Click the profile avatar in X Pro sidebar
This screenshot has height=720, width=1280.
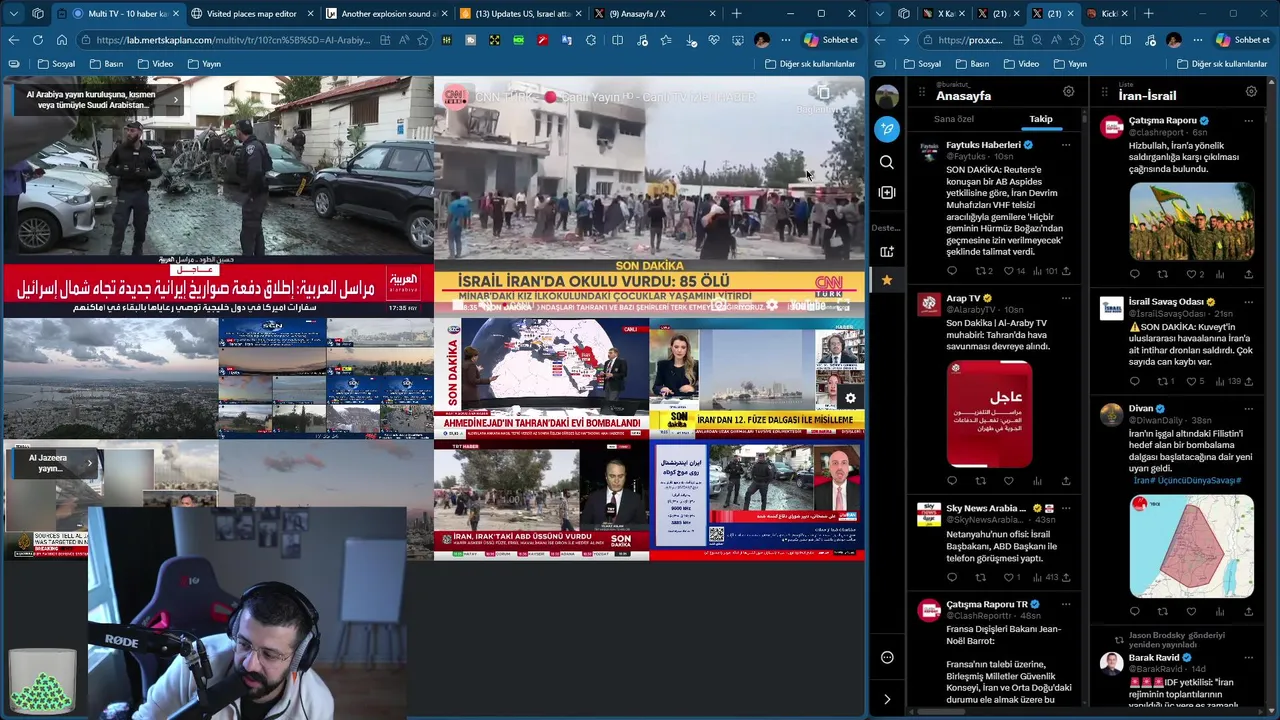pyautogui.click(x=887, y=96)
